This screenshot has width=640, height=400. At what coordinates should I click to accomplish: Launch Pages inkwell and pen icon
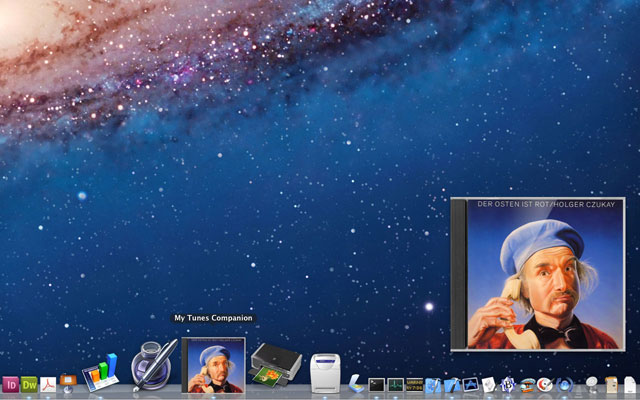pyautogui.click(x=154, y=365)
